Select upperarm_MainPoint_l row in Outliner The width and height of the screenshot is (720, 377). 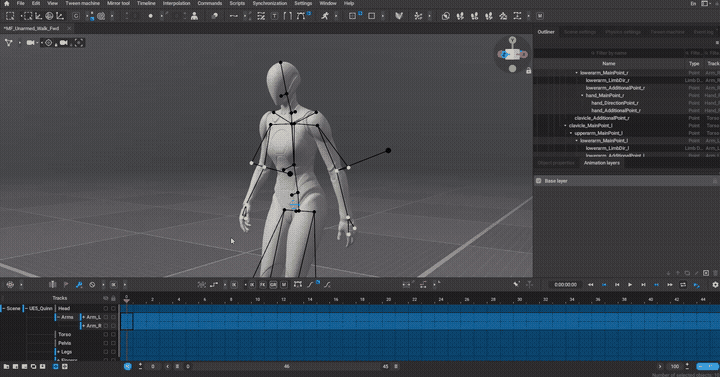pyautogui.click(x=598, y=133)
